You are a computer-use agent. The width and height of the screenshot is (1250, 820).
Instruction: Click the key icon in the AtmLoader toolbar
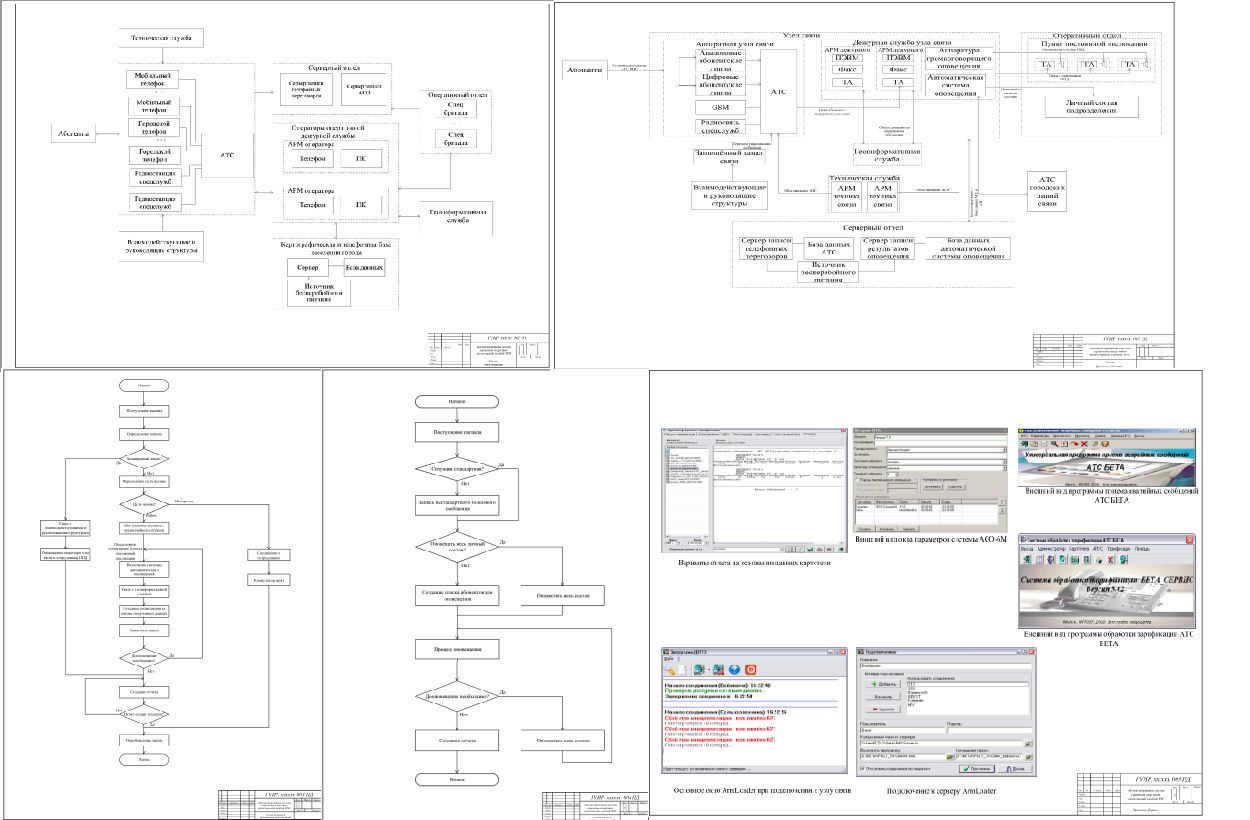[669, 670]
